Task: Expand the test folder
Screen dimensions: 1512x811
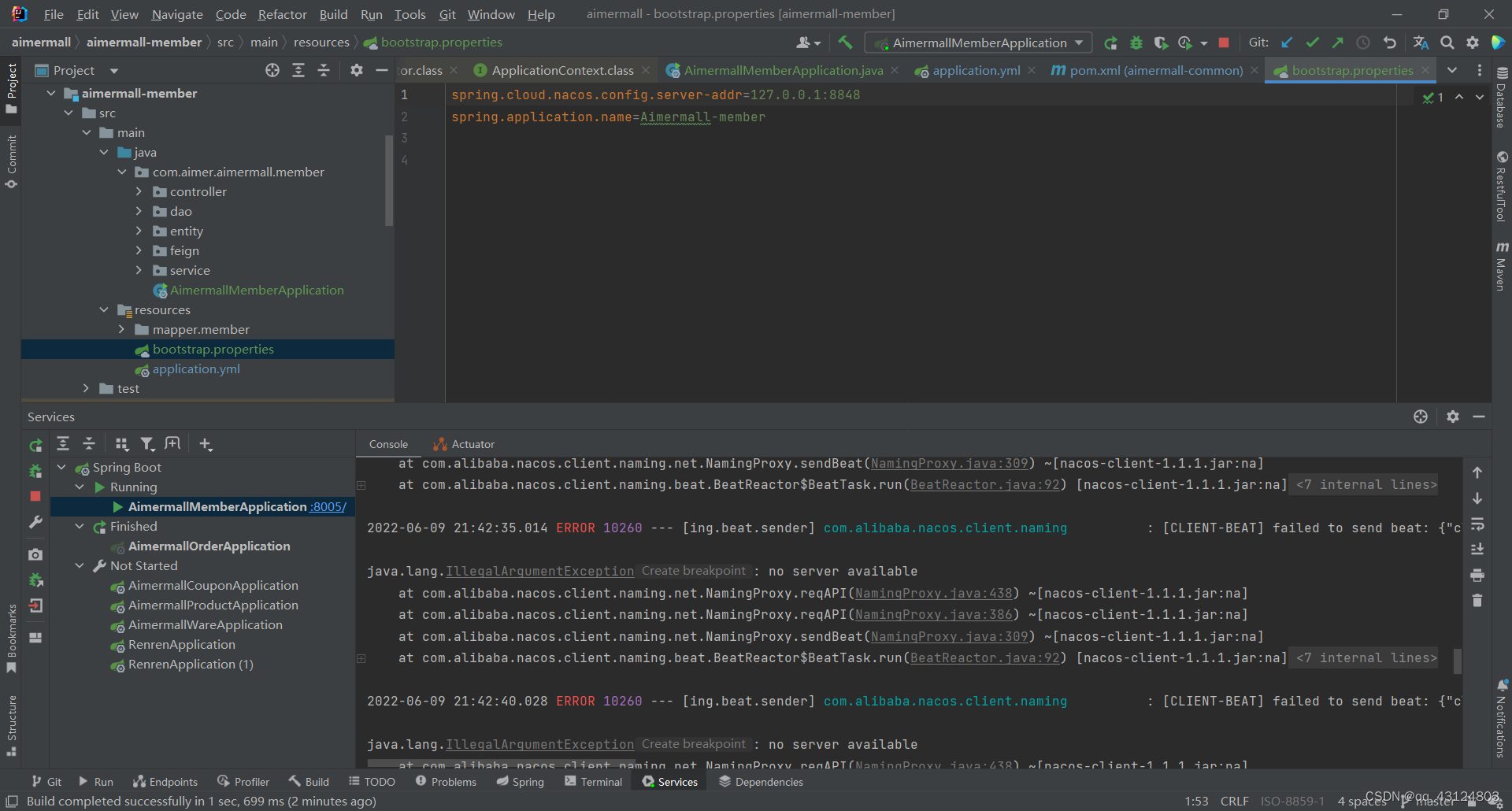Action: pyautogui.click(x=86, y=388)
